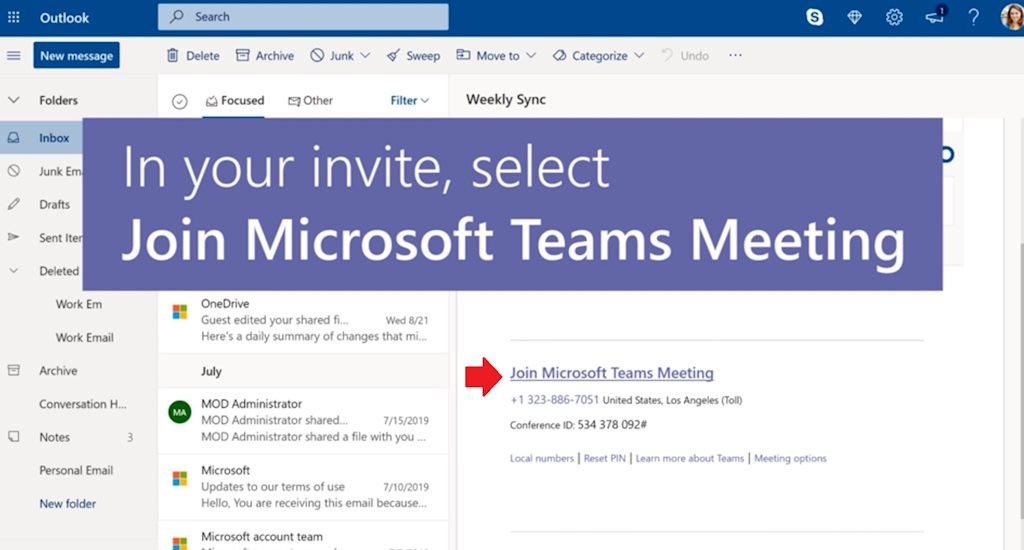Viewport: 1024px width, 550px height.
Task: Open the megaphone announcements icon
Action: click(935, 16)
